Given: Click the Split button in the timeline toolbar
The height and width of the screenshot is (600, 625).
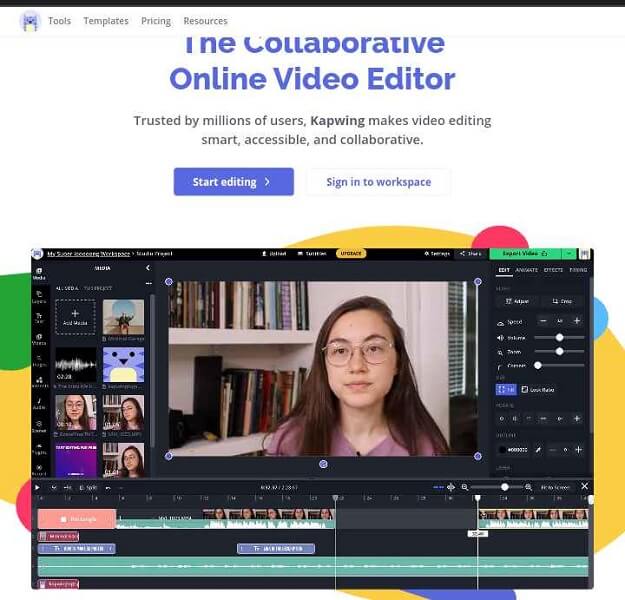Looking at the screenshot, I should click(x=88, y=488).
